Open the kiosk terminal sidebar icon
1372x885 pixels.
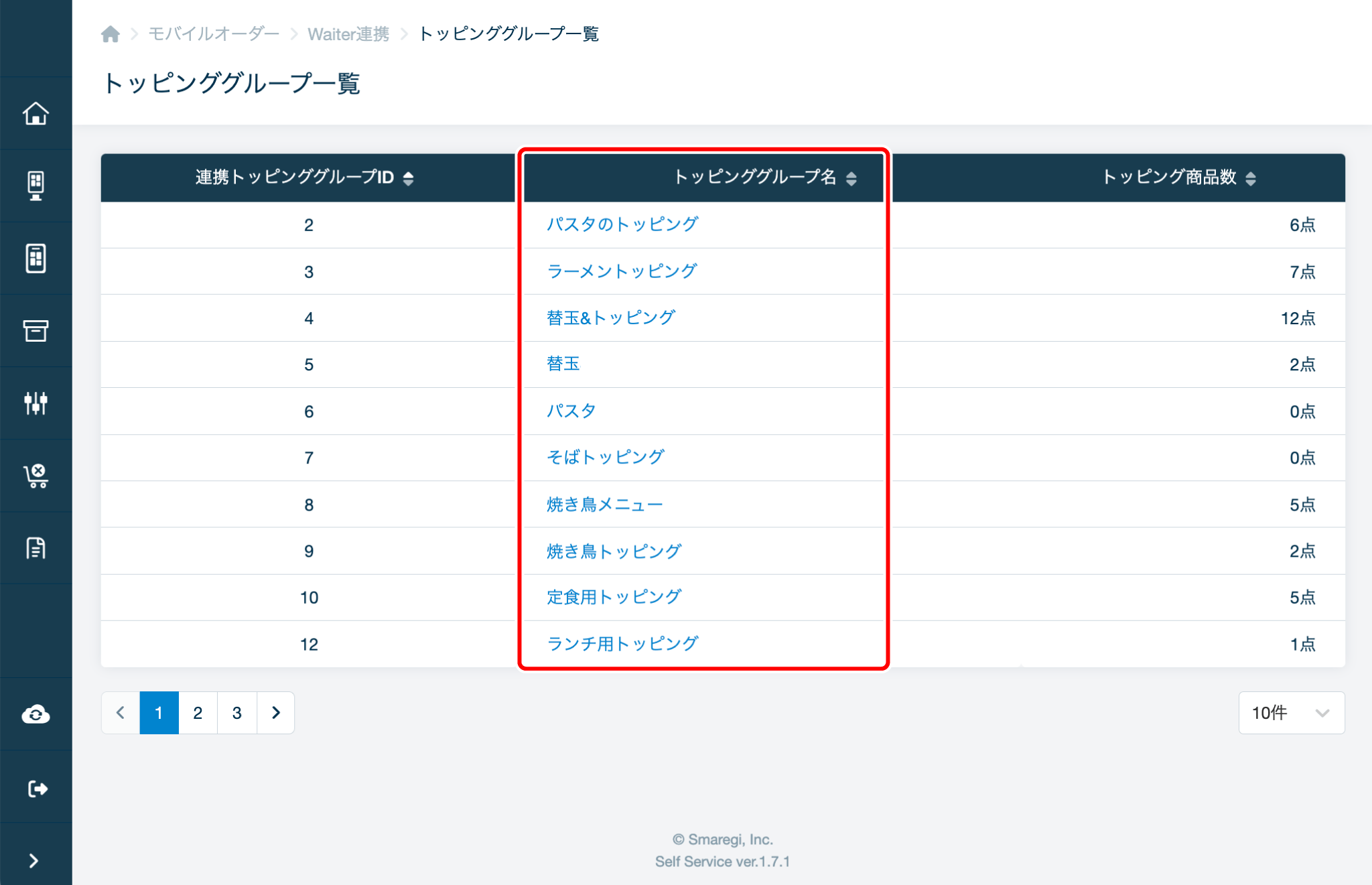pos(36,186)
